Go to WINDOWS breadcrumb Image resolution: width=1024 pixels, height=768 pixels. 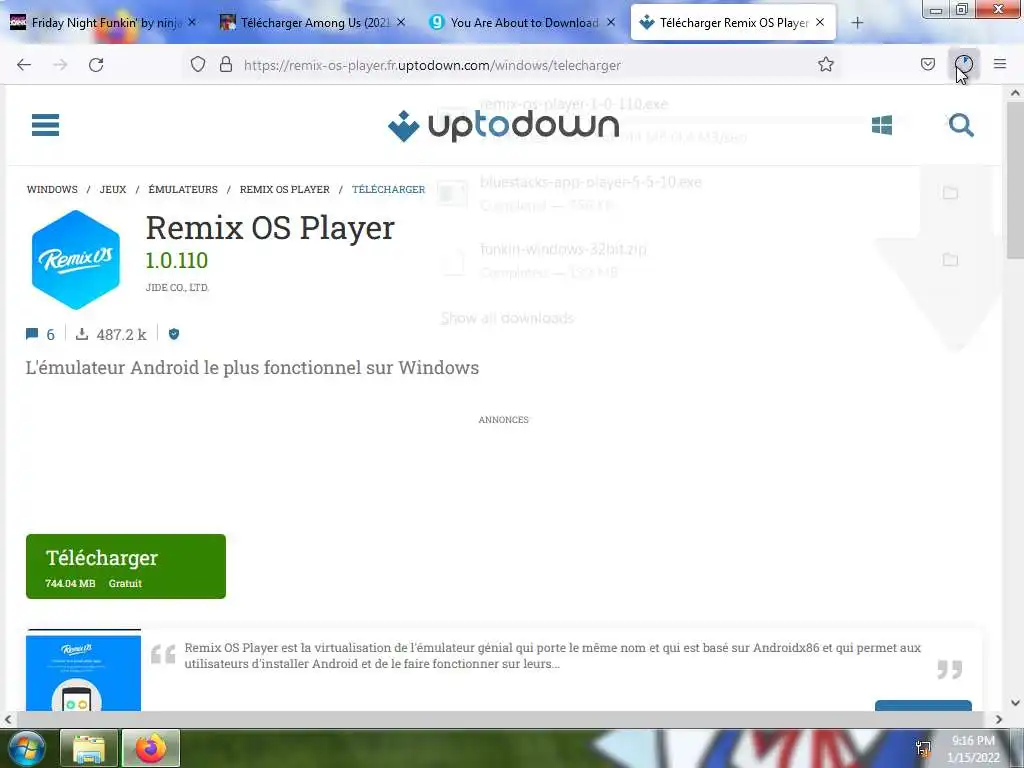click(52, 189)
